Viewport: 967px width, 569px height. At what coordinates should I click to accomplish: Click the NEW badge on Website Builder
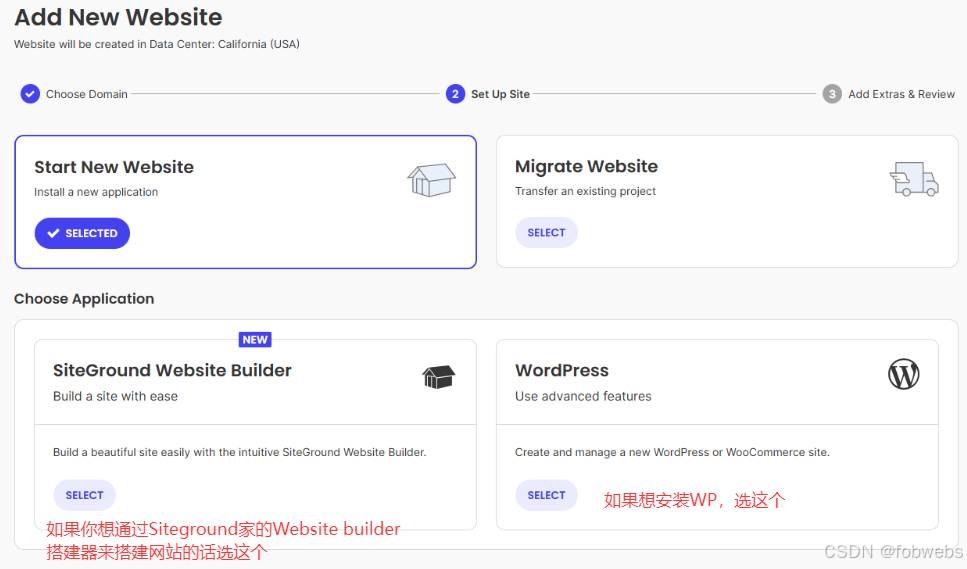(255, 340)
